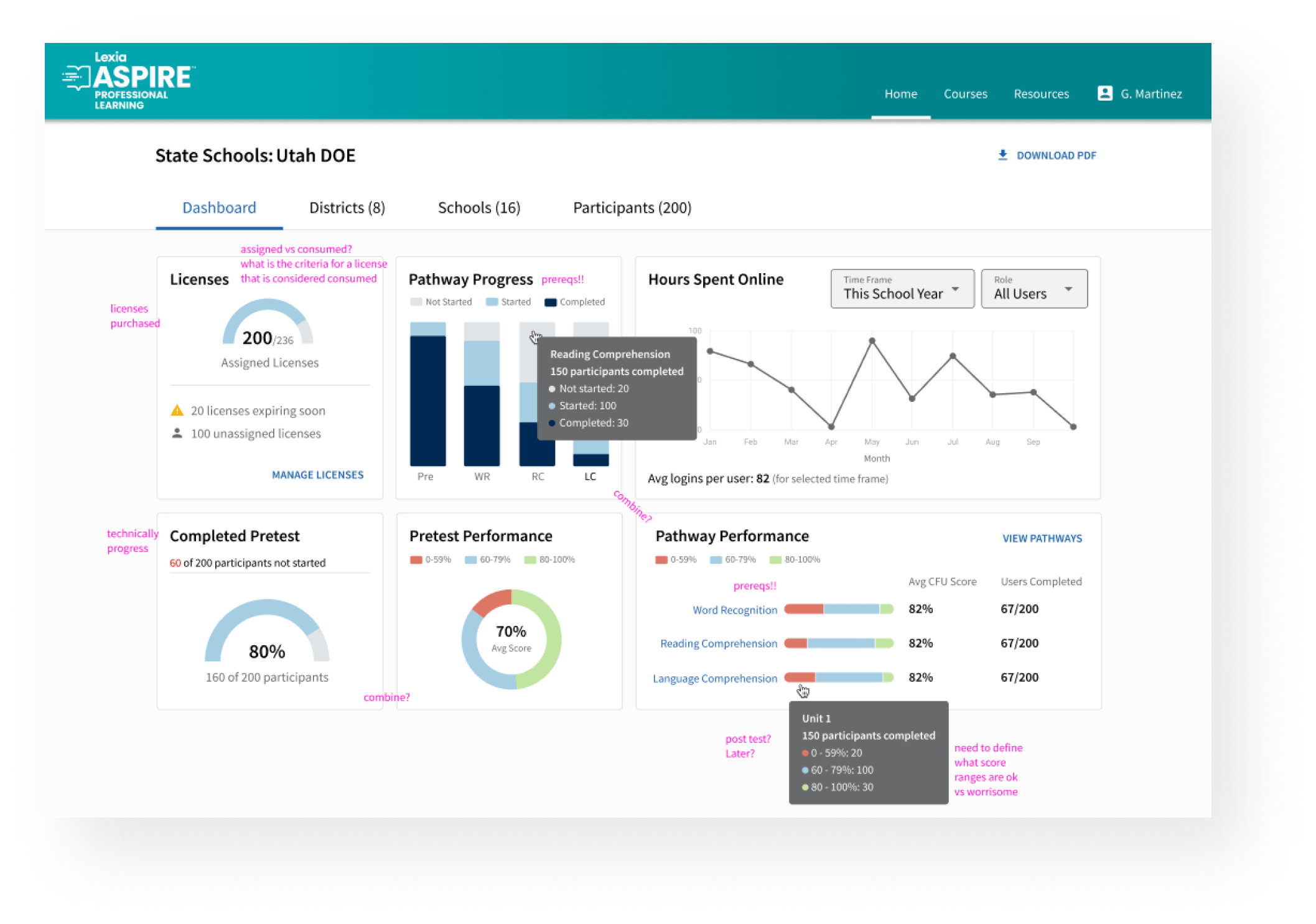Open the Language Comprehension pathway link

click(715, 678)
